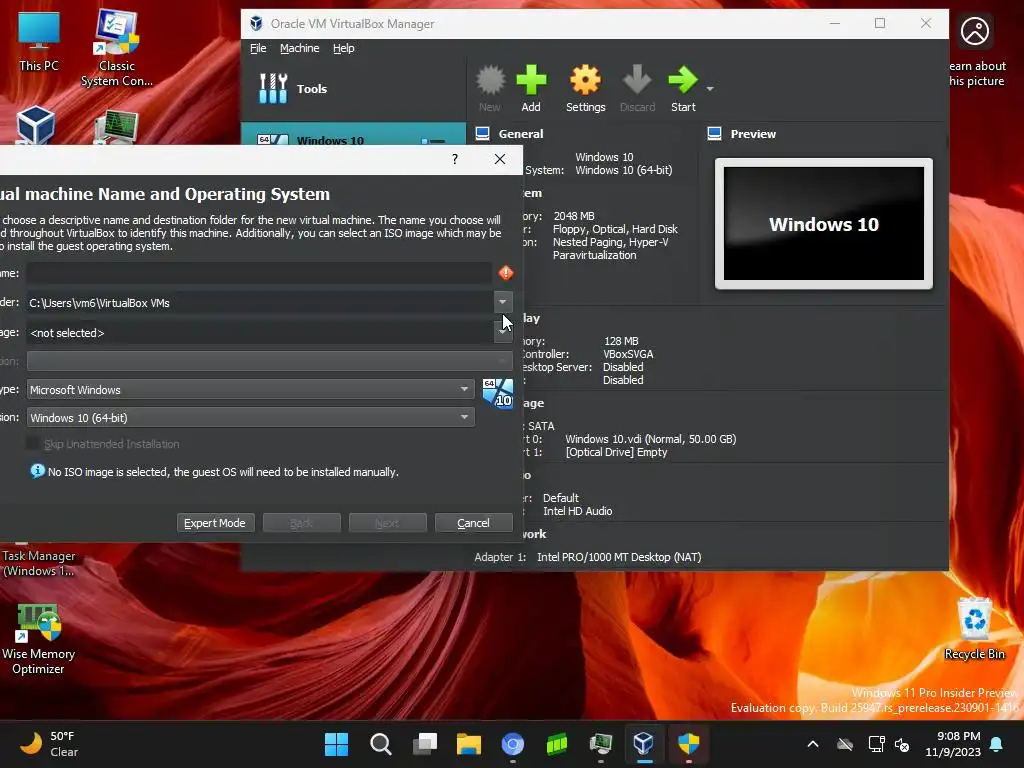Open the Microsoft Windows type dropdown

[250, 389]
